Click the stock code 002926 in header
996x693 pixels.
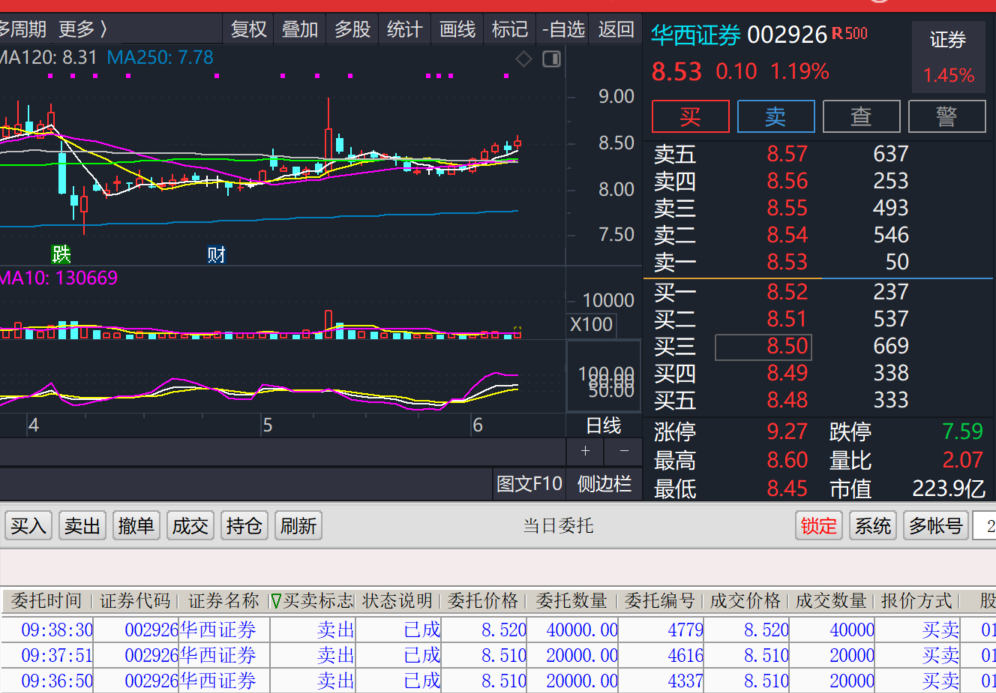coord(787,35)
